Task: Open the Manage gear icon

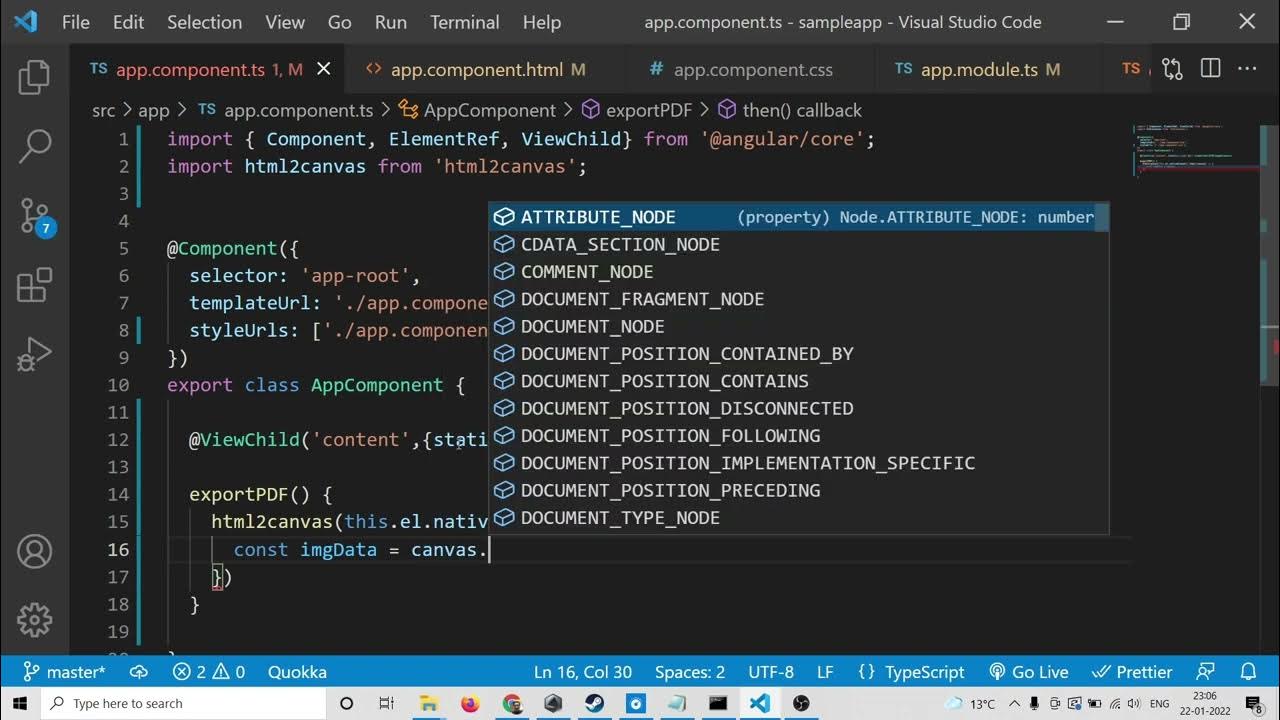Action: 34,620
